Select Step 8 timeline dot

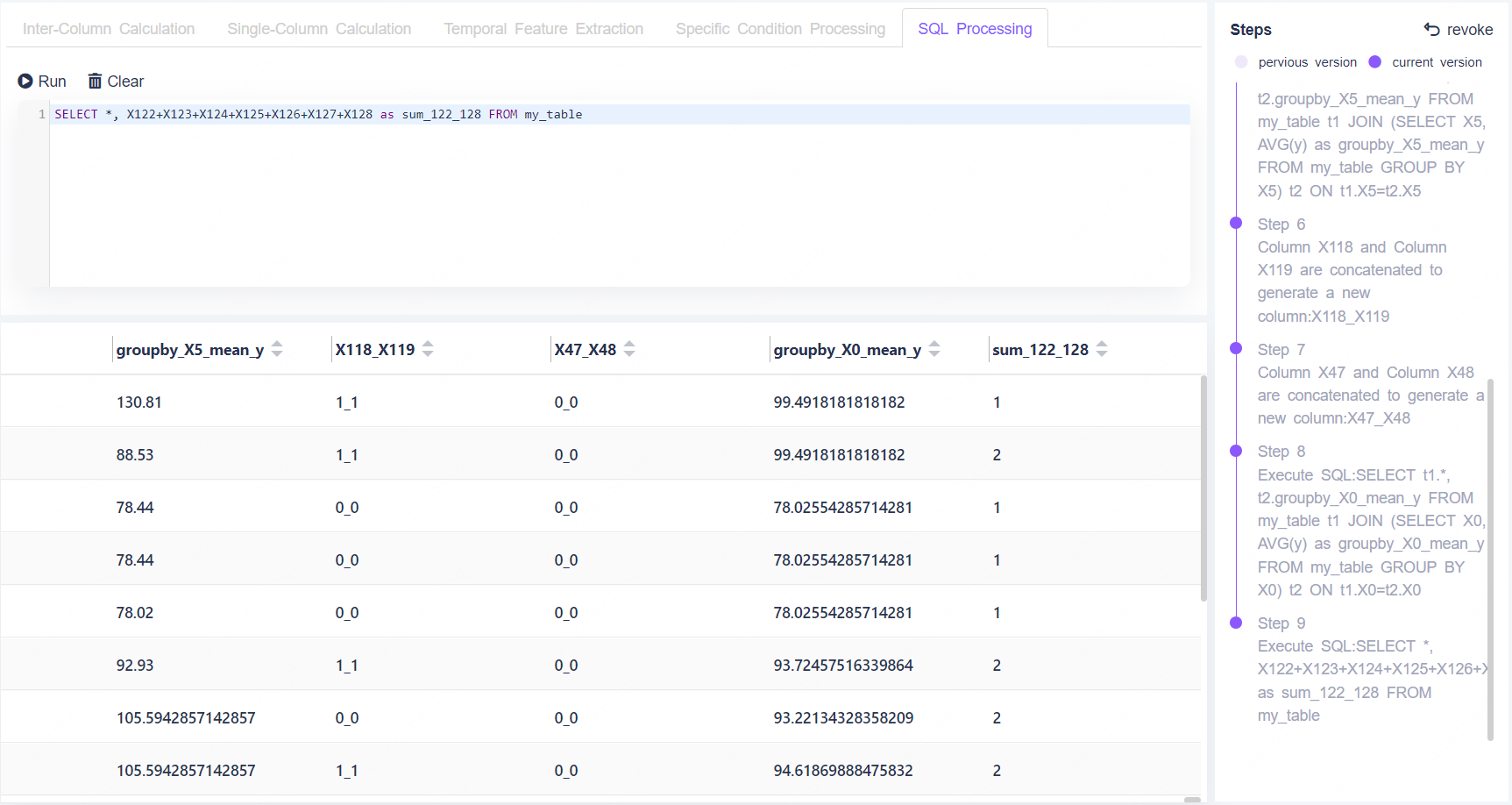[1236, 451]
